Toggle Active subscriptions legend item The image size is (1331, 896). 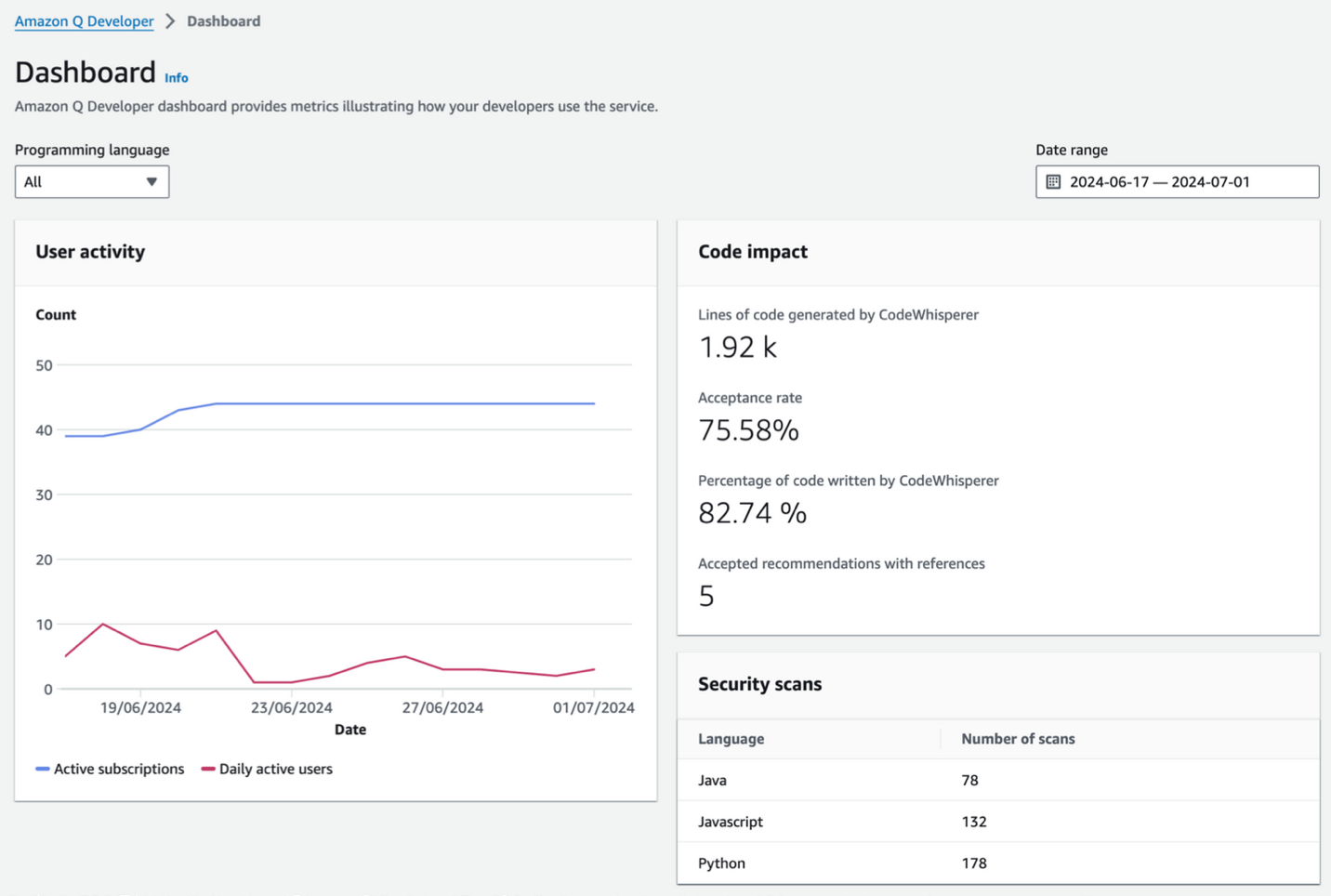[x=118, y=769]
